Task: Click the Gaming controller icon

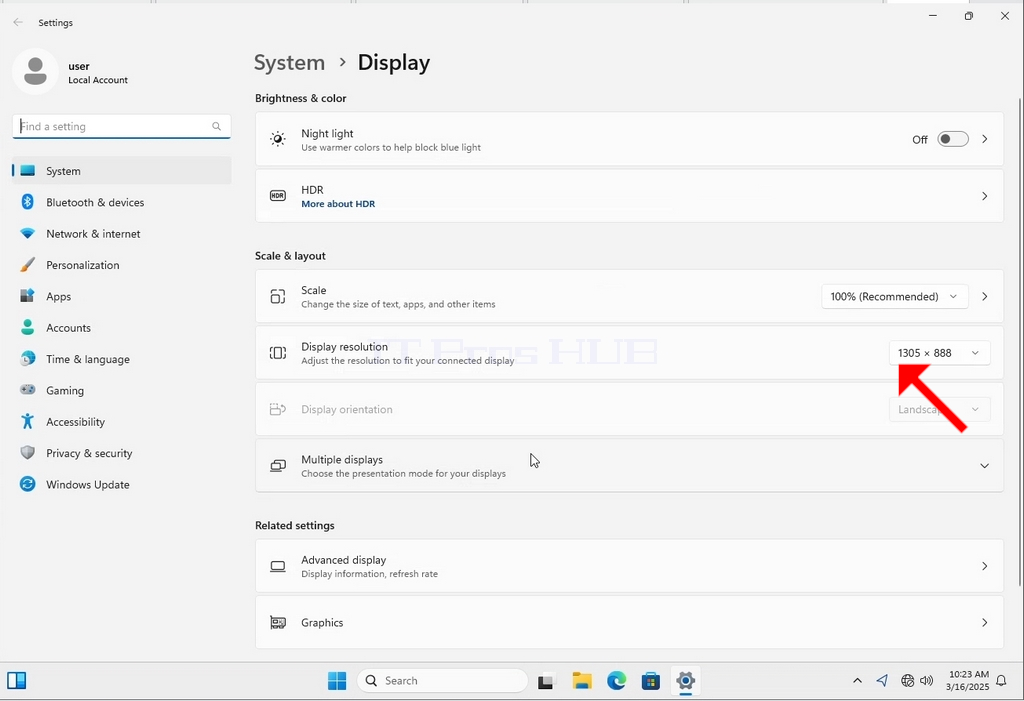Action: 27,390
